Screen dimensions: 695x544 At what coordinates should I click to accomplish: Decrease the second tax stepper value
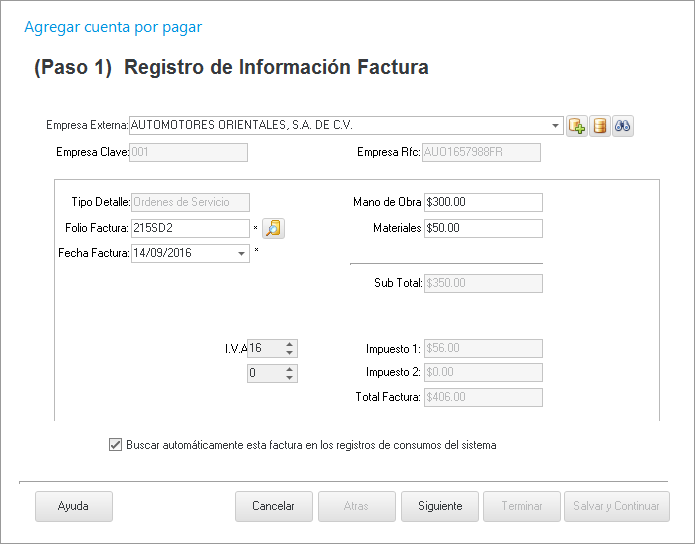click(x=289, y=378)
